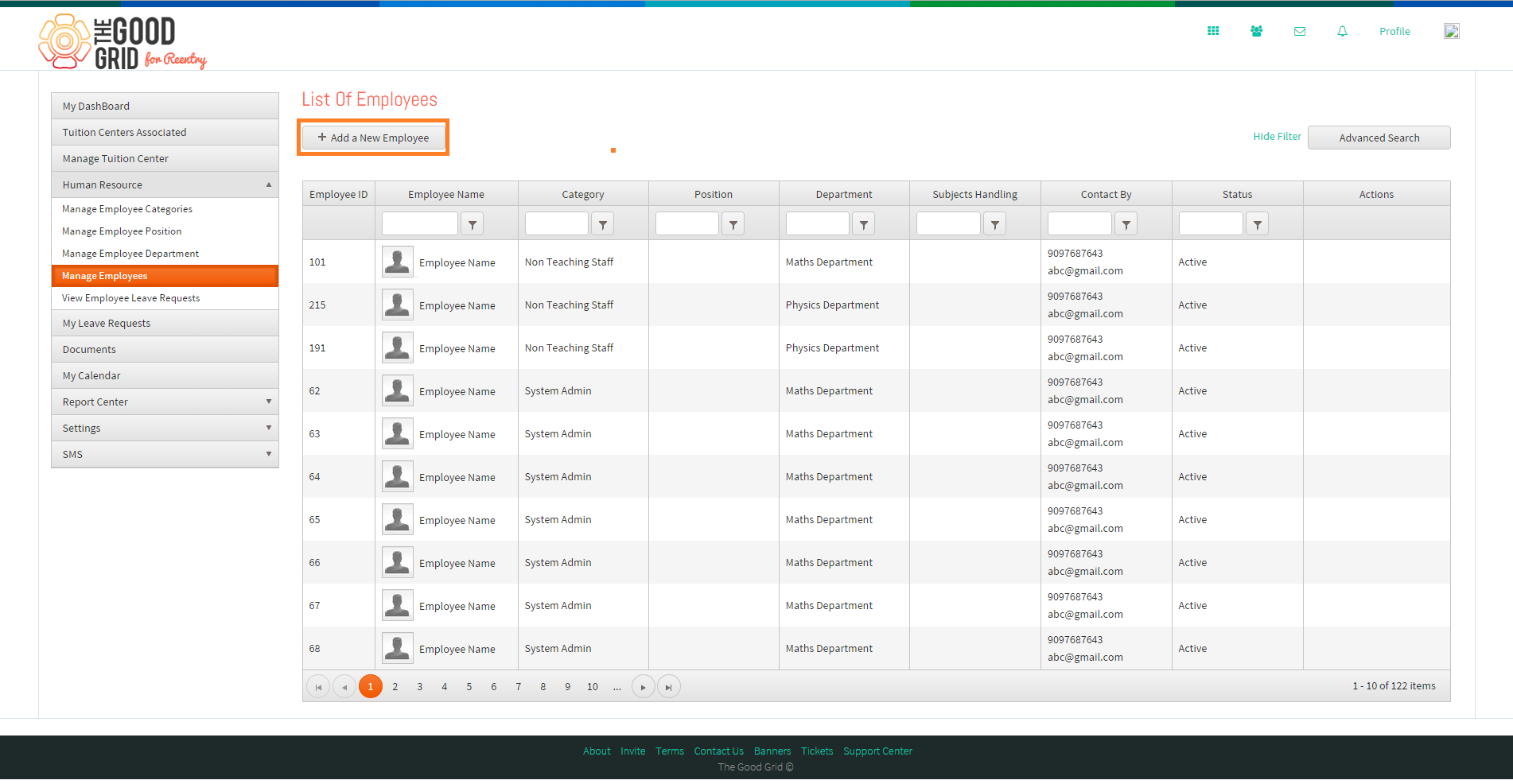The height and width of the screenshot is (784, 1513).
Task: Open Tuition Centers Associated
Action: pos(165,132)
